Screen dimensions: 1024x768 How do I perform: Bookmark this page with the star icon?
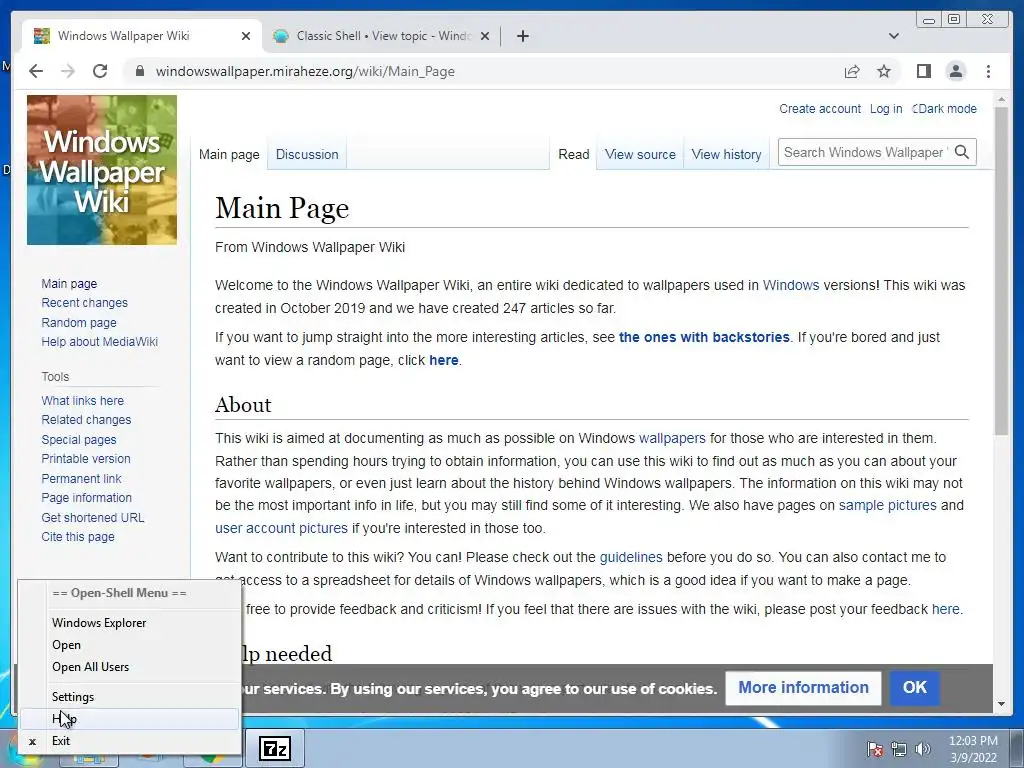click(884, 71)
